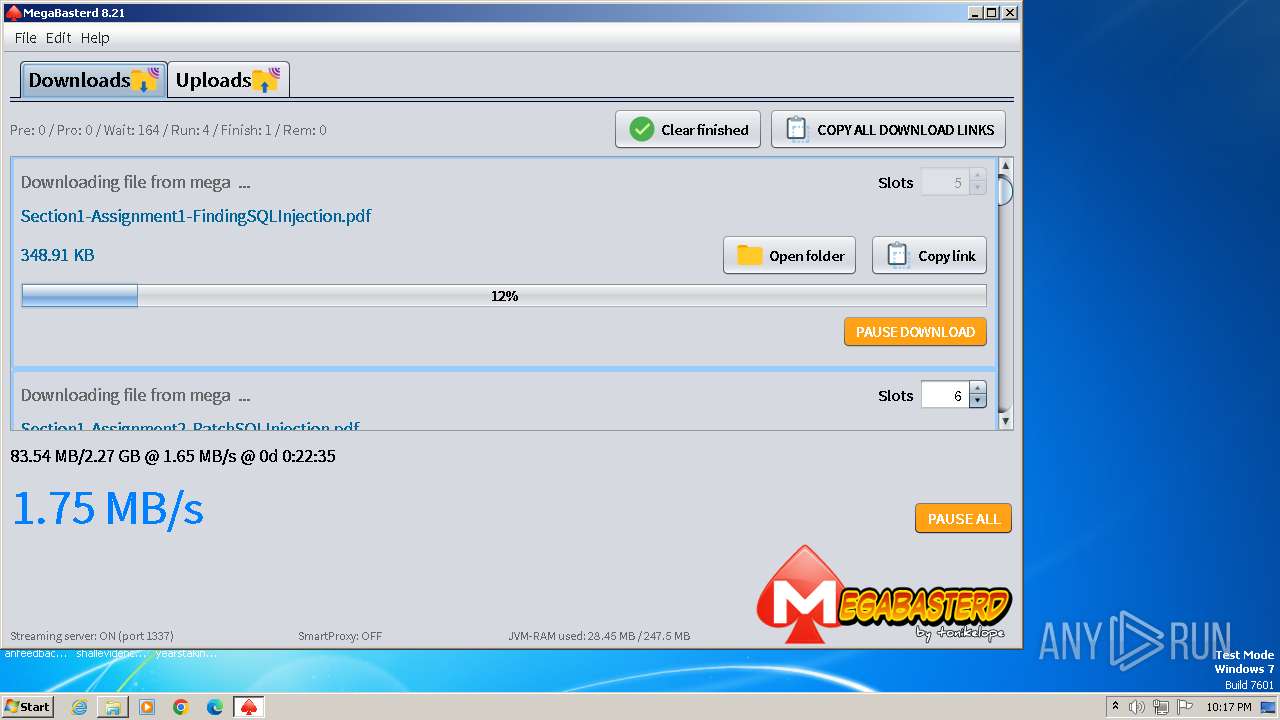The image size is (1280, 720).
Task: Click the taskbar clock showing 10:17 PM
Action: click(1229, 707)
